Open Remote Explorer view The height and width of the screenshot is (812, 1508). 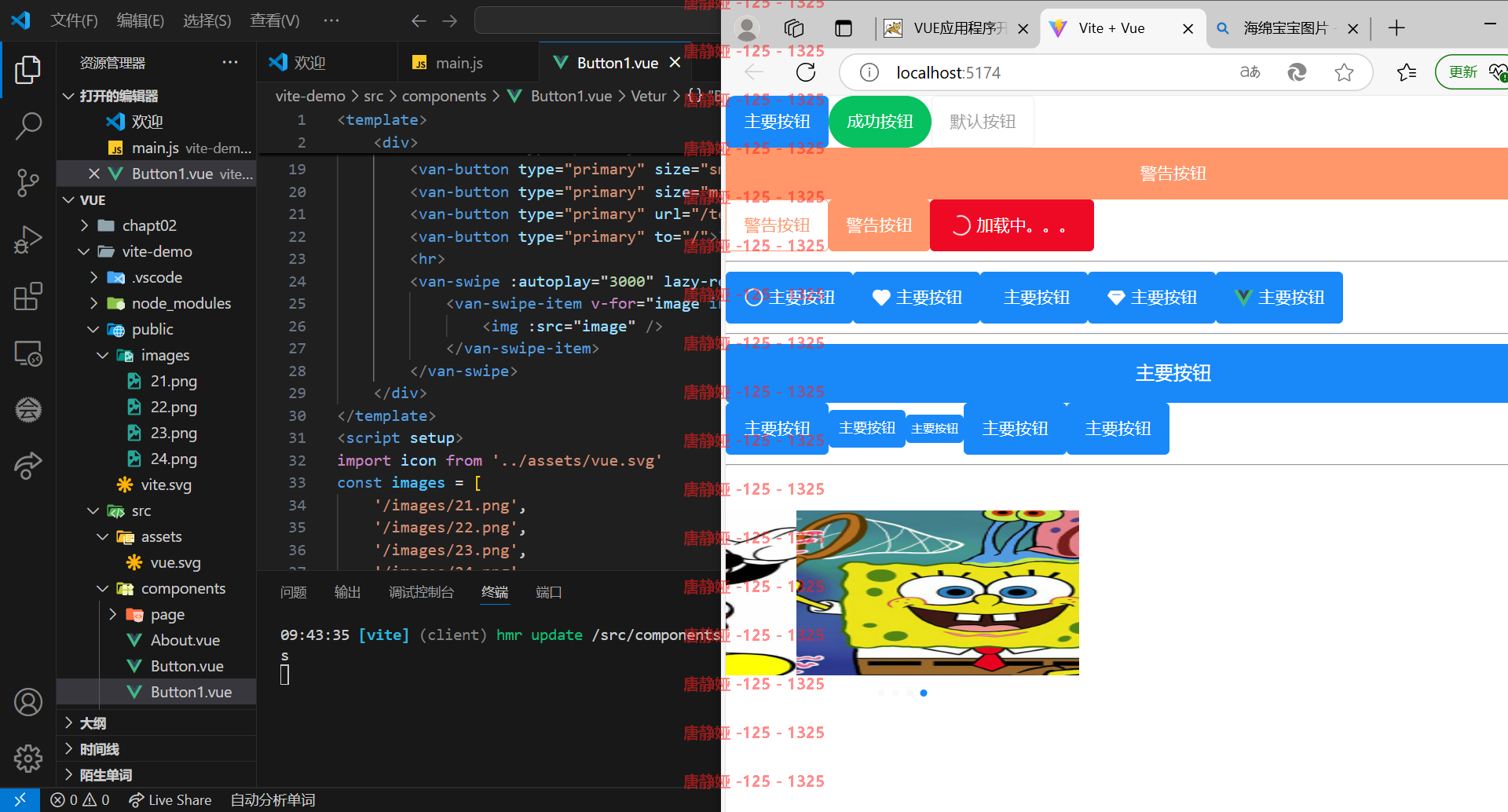pyautogui.click(x=28, y=353)
